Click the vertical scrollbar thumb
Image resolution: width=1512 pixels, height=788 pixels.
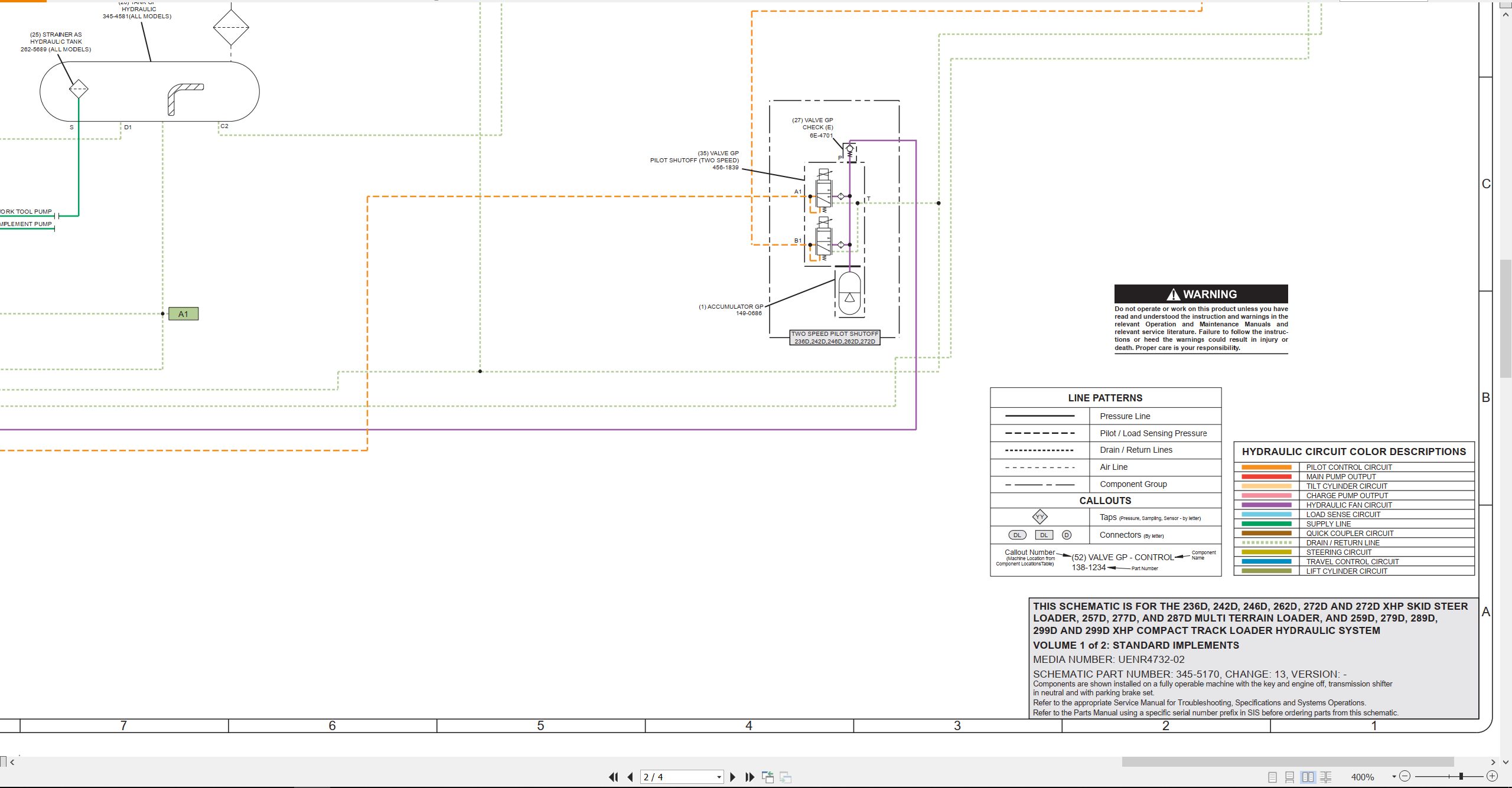coord(1506,319)
